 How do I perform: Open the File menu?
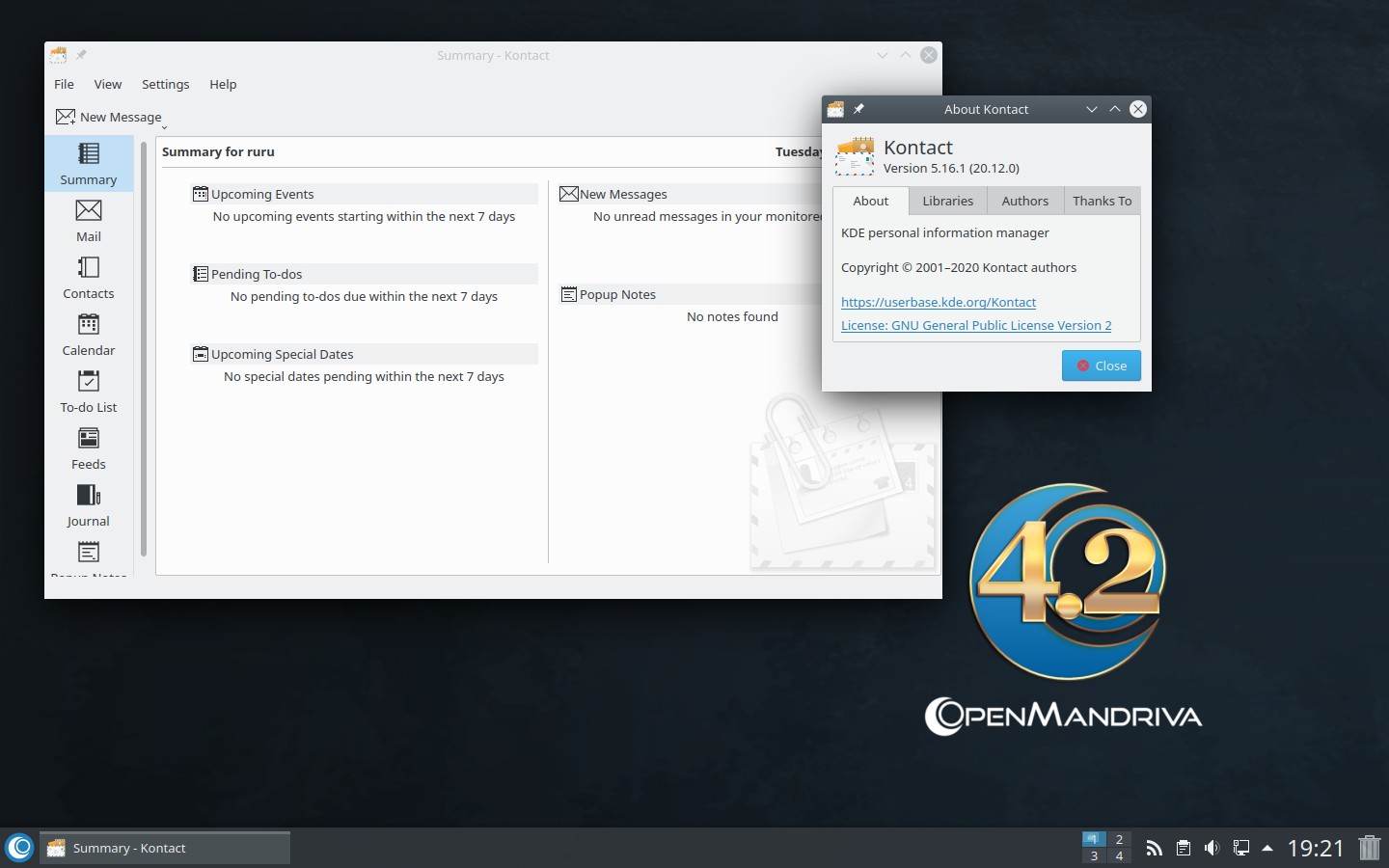[x=64, y=84]
